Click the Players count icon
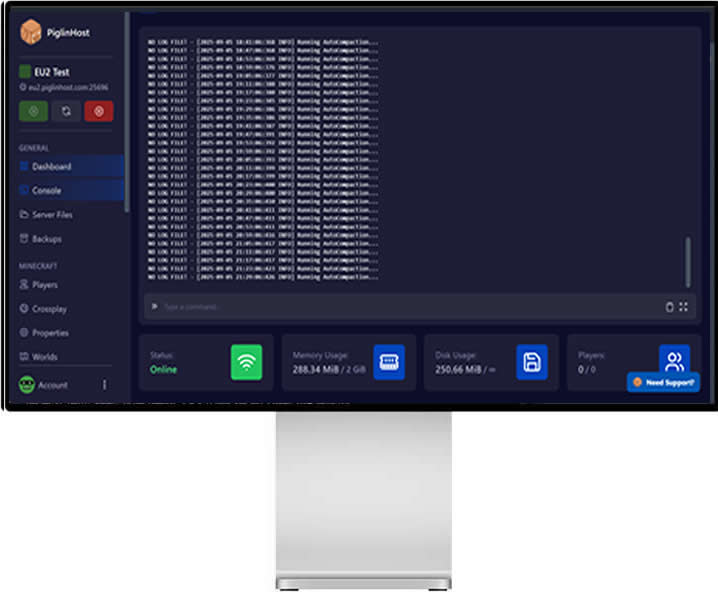718x592 pixels. click(674, 358)
